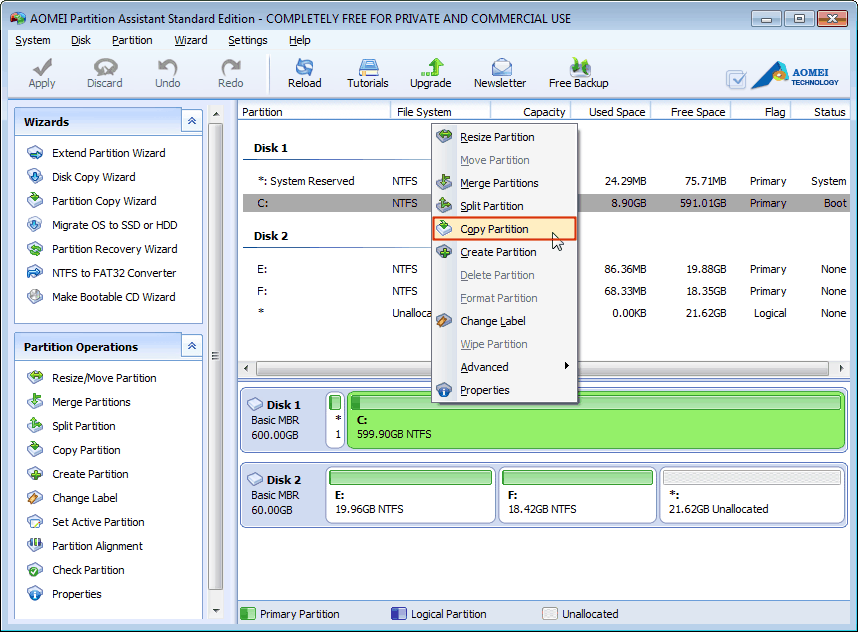Choose Copy Partition in context menu
The width and height of the screenshot is (858, 632).
pyautogui.click(x=505, y=229)
